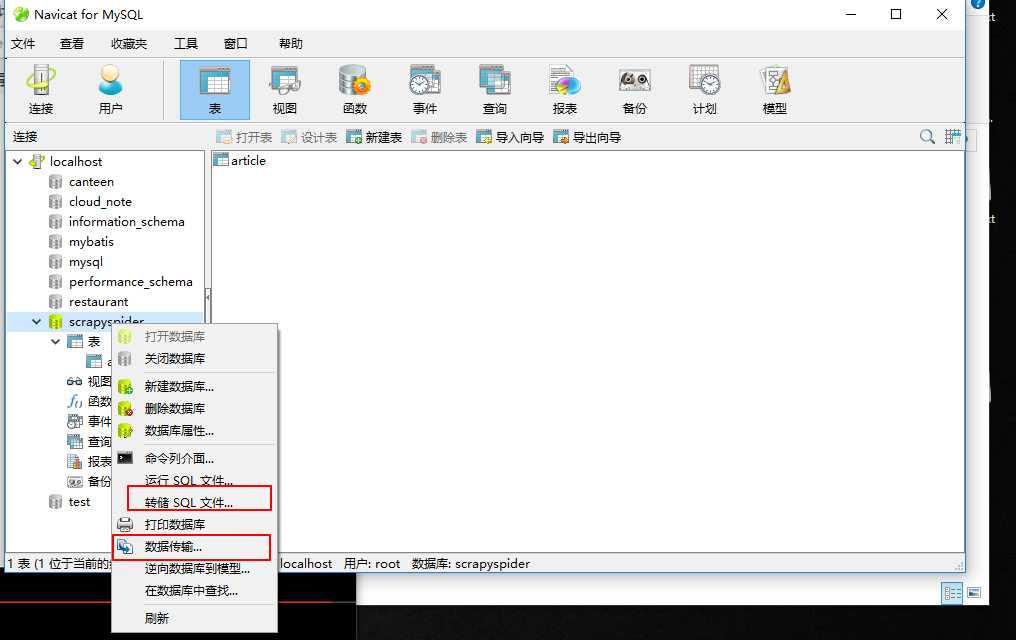Choose 删除数据库 in context menu

pyautogui.click(x=194, y=409)
